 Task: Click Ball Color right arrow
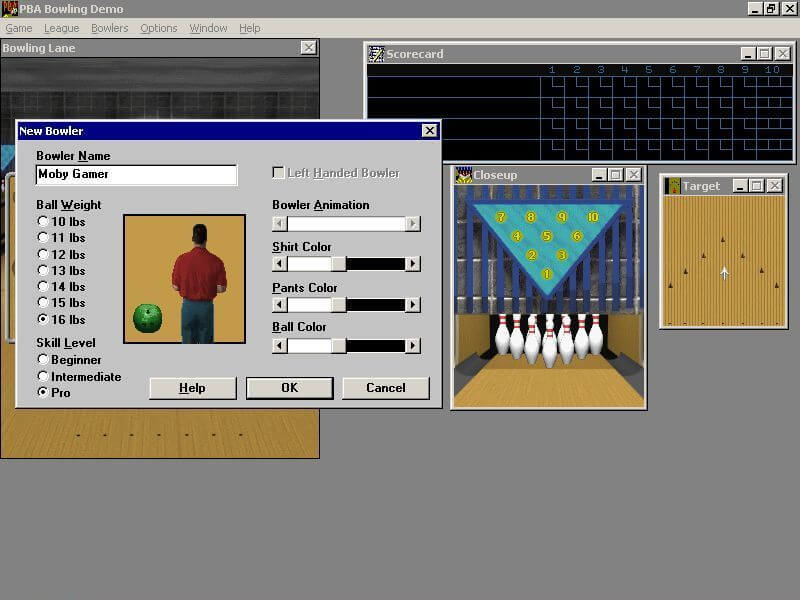[413, 346]
